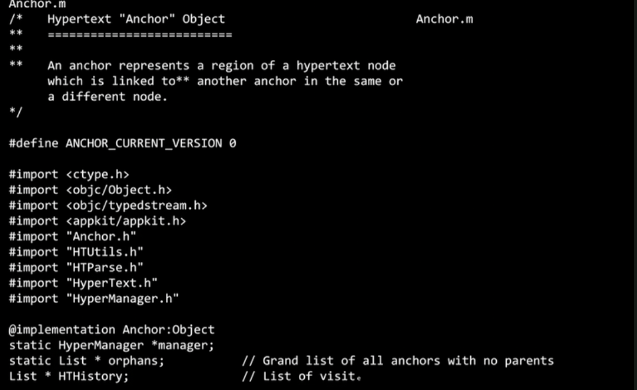Click the #import "Anchor.h" line
The image size is (637, 390).
(x=73, y=236)
